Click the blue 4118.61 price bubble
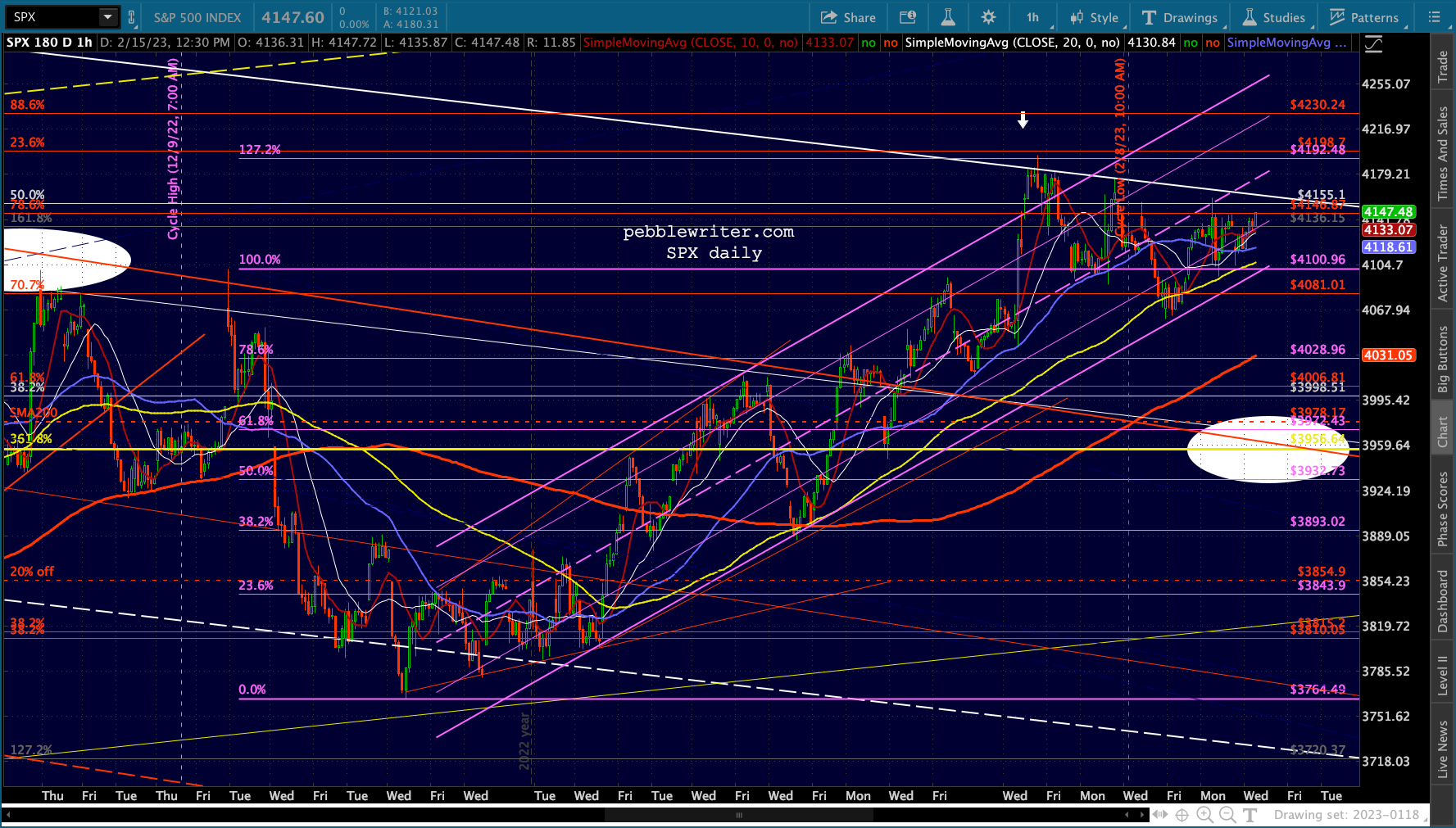Viewport: 1456px width, 828px height. coord(1388,247)
